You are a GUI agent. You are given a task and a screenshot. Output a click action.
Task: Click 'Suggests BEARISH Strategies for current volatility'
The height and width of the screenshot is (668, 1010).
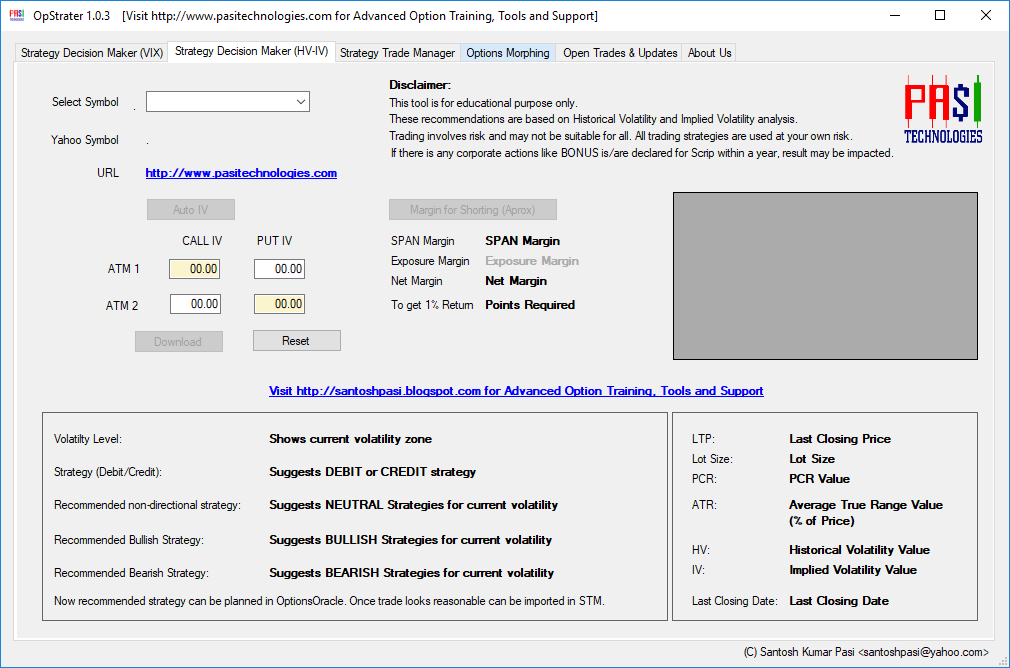(x=412, y=573)
